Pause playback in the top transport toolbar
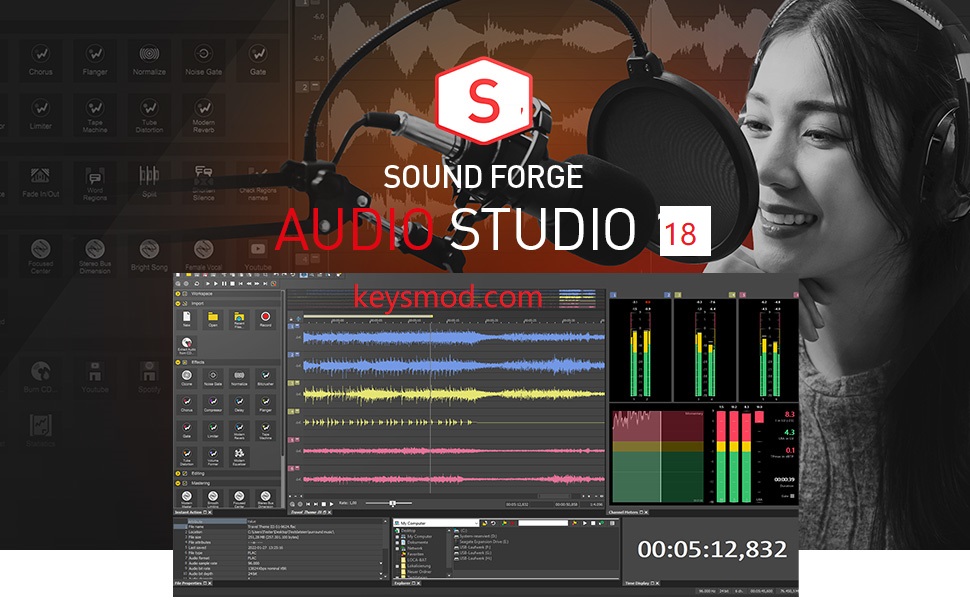 [224, 283]
